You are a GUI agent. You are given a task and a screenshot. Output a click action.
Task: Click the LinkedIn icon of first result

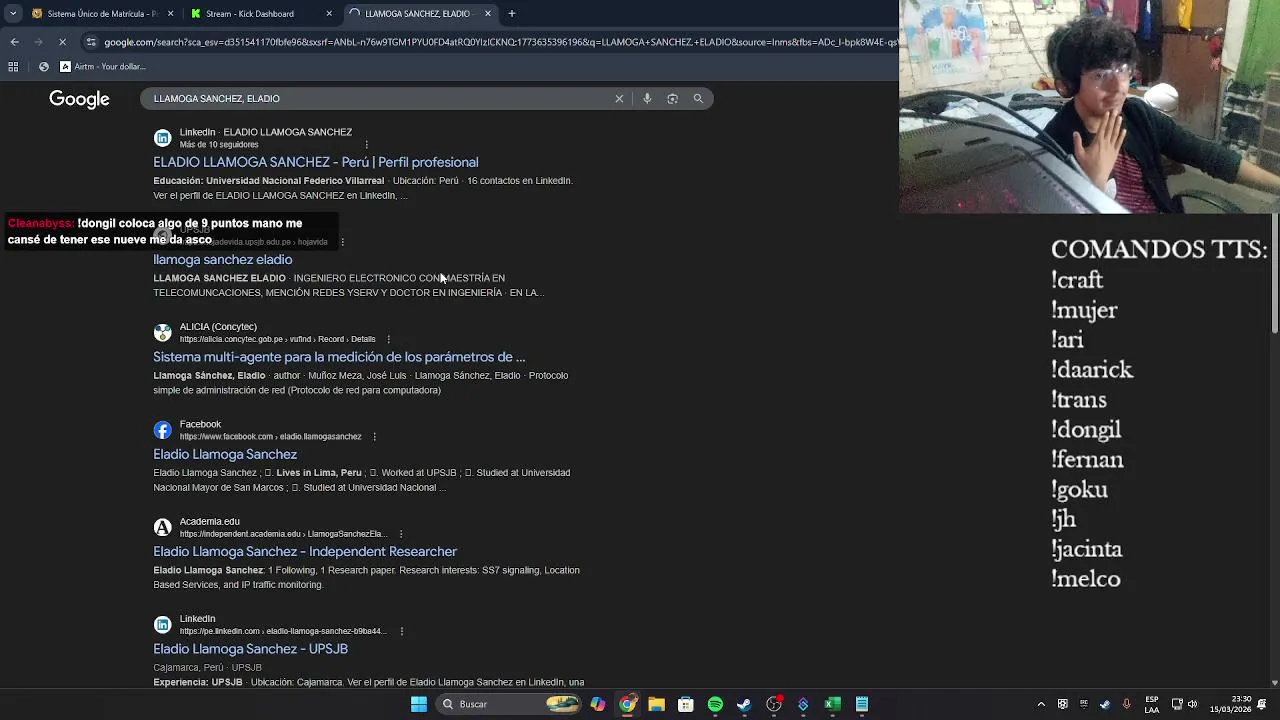tap(162, 138)
